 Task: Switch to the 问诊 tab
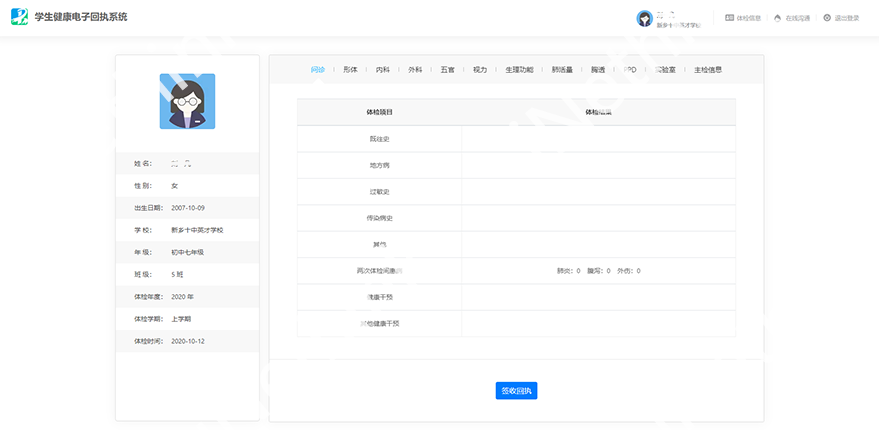point(318,70)
